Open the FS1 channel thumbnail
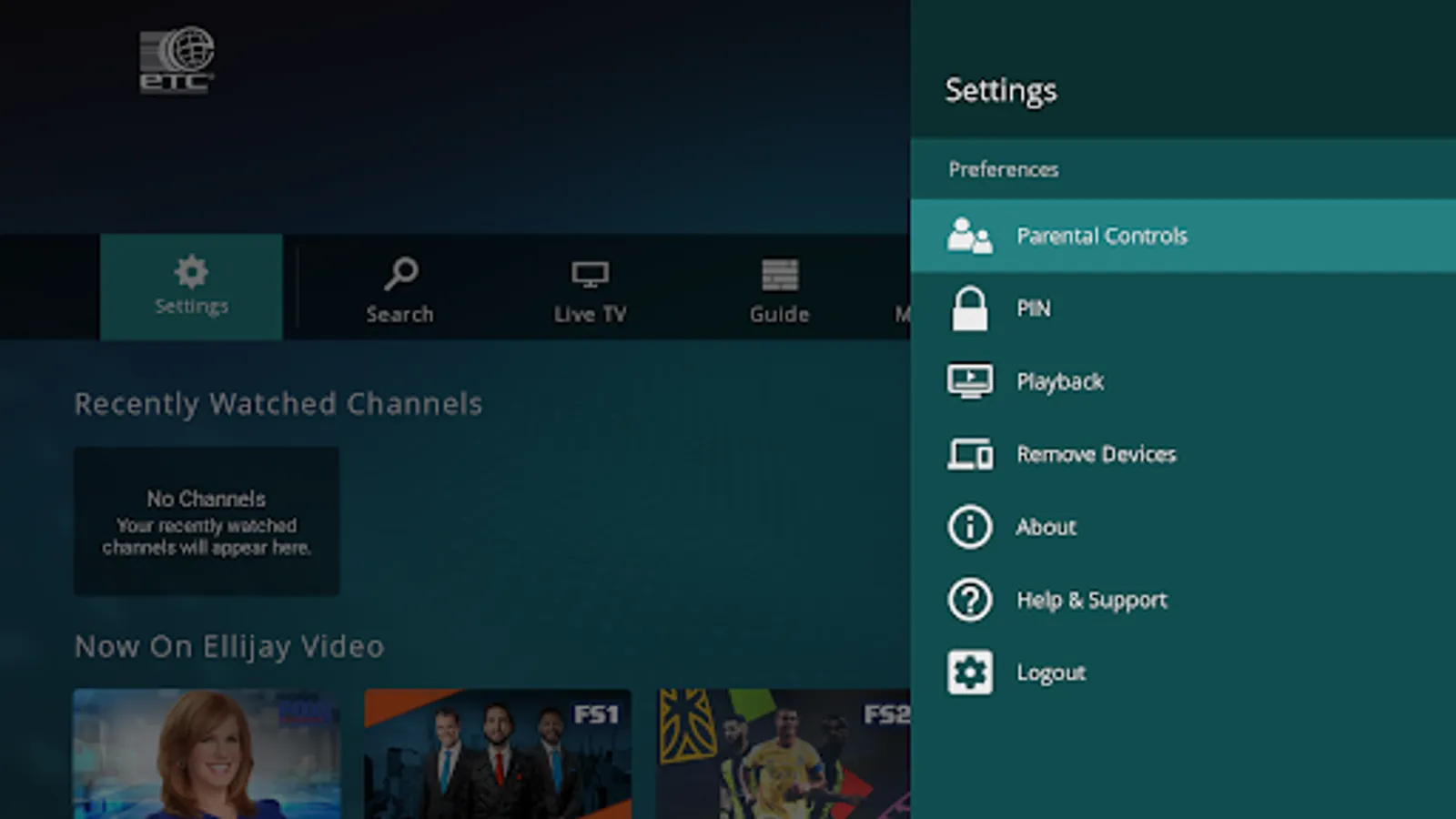The width and height of the screenshot is (1456, 819). tap(498, 753)
